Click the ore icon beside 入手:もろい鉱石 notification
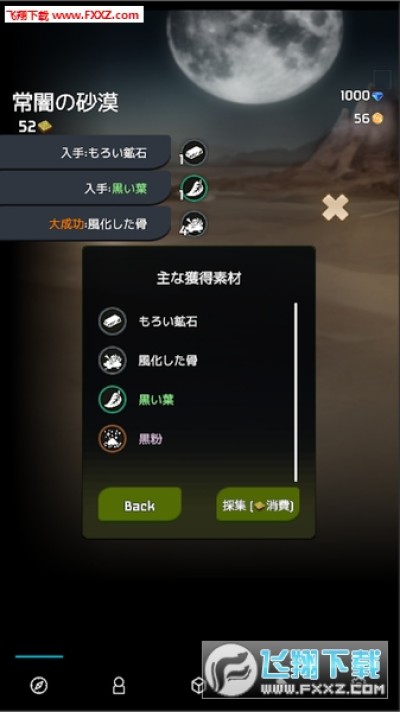This screenshot has width=400, height=712. 194,153
